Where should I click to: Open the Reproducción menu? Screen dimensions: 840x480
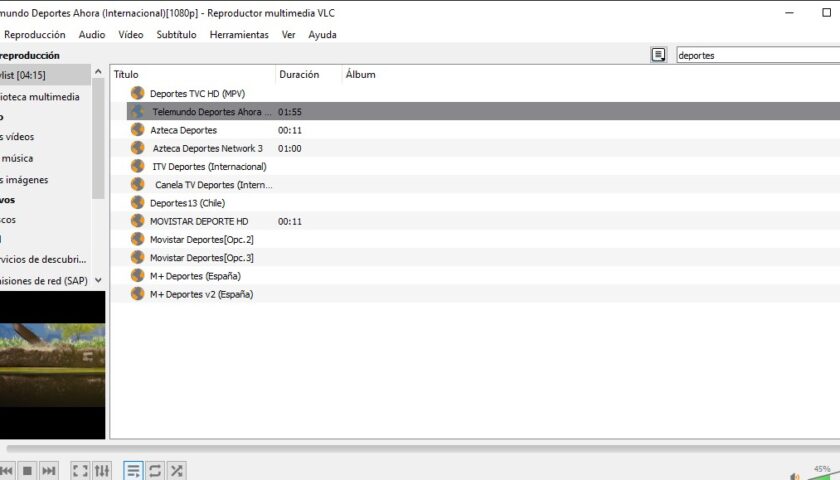35,34
